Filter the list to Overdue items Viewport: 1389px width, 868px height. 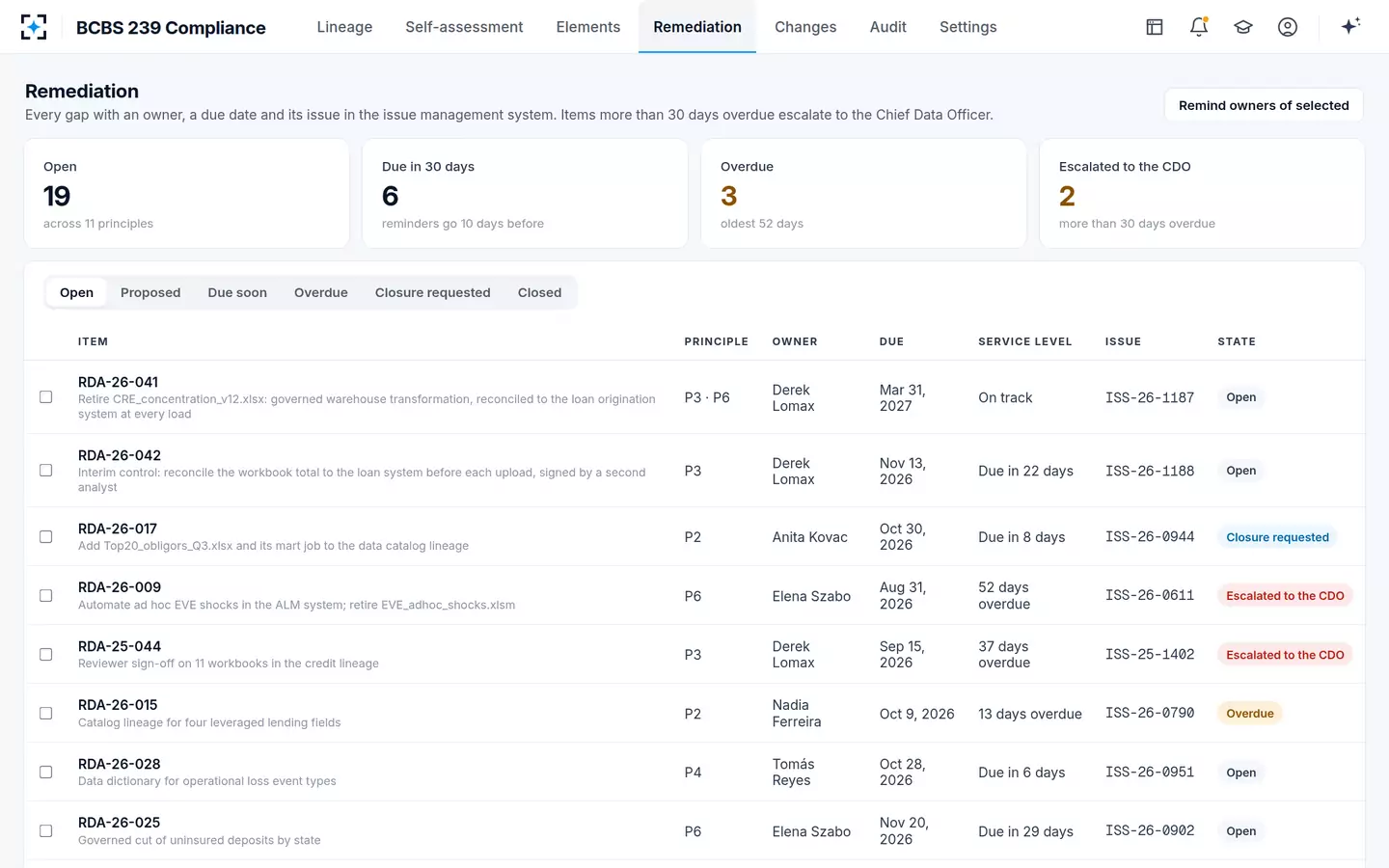[x=320, y=292]
